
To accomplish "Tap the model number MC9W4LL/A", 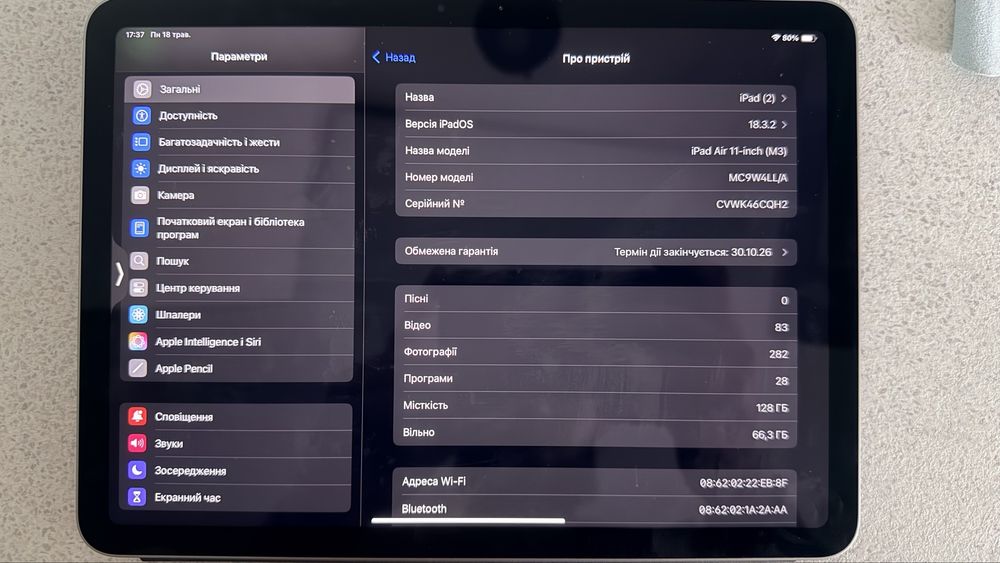I will pyautogui.click(x=758, y=178).
